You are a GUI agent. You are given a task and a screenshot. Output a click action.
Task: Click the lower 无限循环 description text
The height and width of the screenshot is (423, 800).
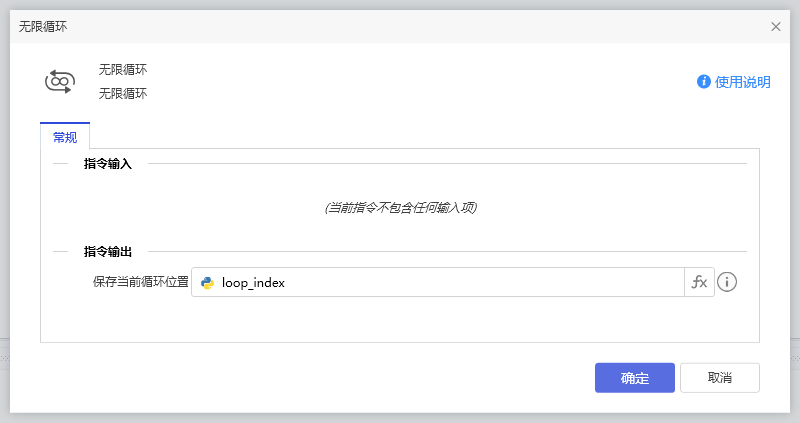[123, 94]
